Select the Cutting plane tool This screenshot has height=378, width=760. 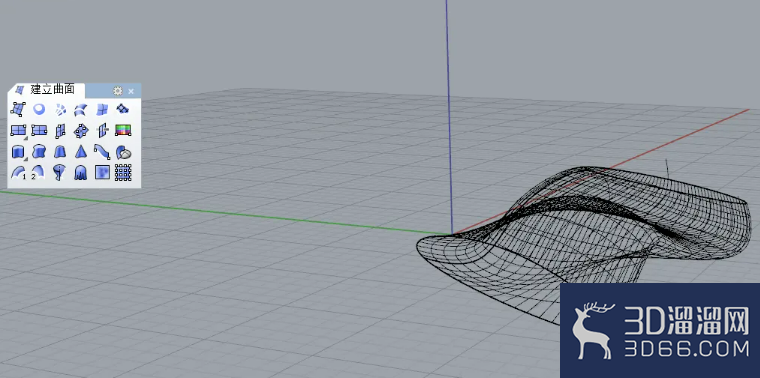pyautogui.click(x=102, y=130)
